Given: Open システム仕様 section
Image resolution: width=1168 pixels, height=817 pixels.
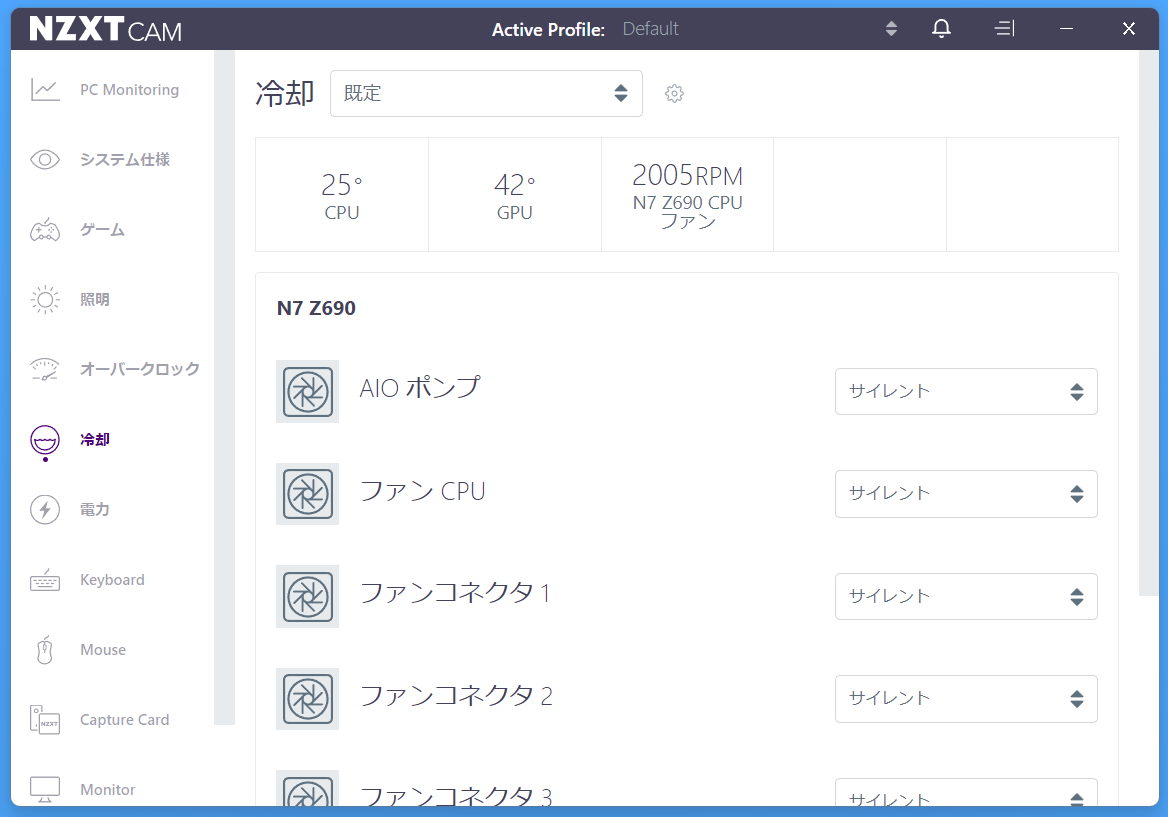Looking at the screenshot, I should click(x=125, y=159).
